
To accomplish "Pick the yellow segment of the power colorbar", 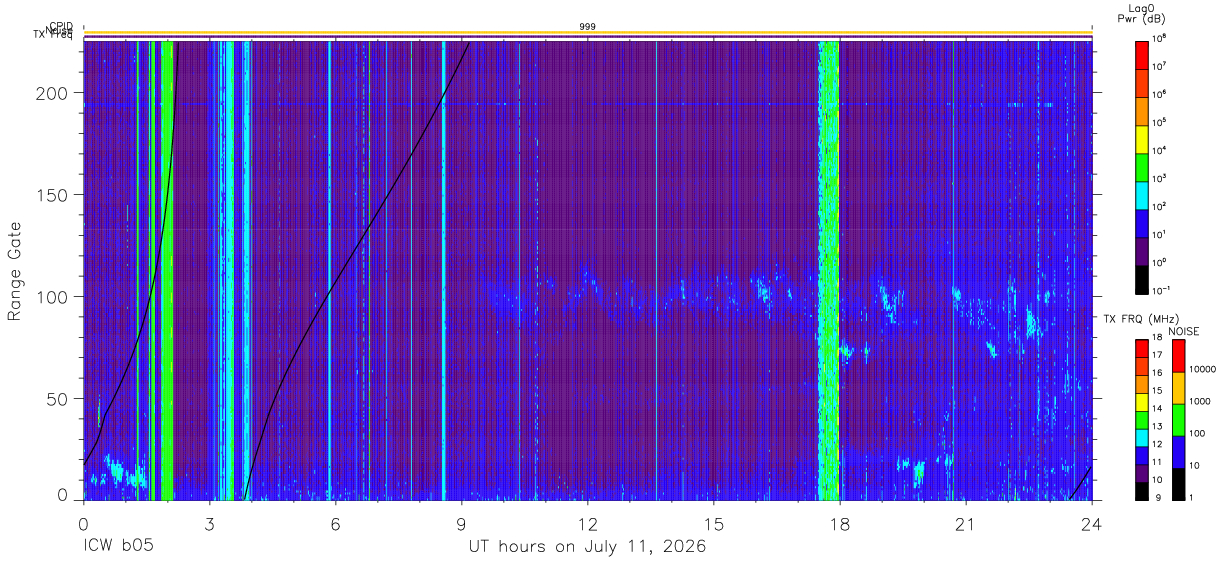I will (1142, 138).
